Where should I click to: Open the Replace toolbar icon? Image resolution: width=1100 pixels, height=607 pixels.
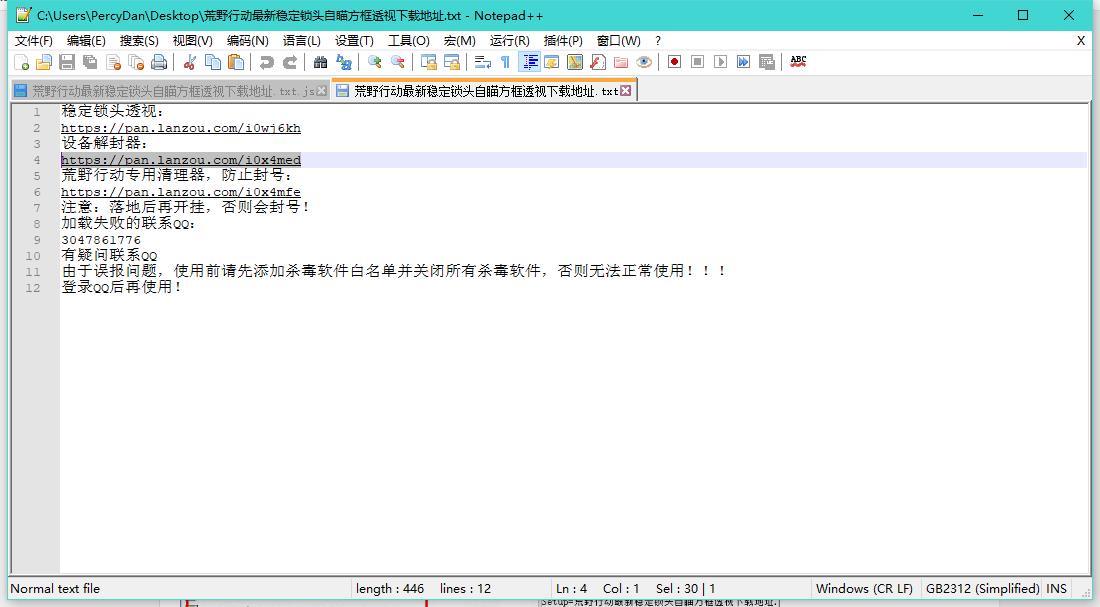(x=344, y=62)
